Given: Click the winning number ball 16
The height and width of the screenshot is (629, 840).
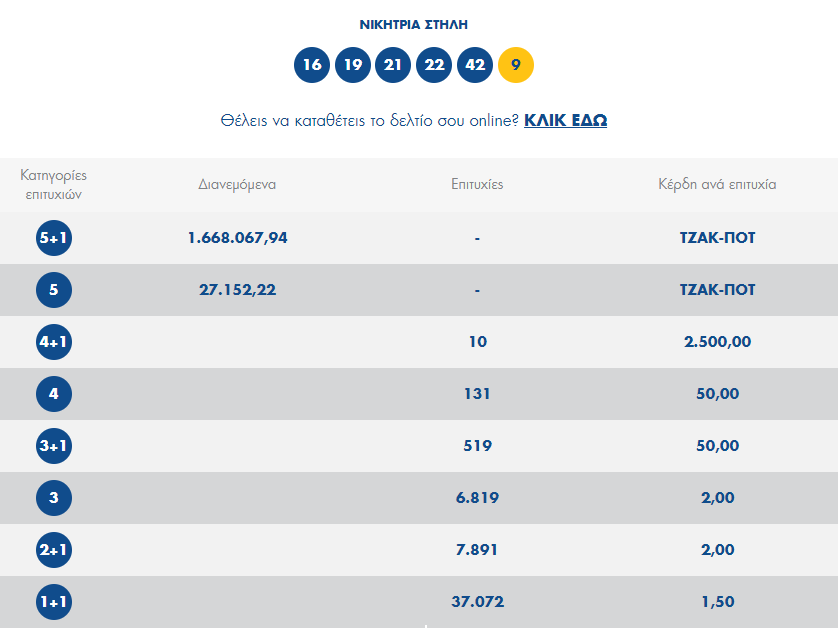Looking at the screenshot, I should point(312,65).
